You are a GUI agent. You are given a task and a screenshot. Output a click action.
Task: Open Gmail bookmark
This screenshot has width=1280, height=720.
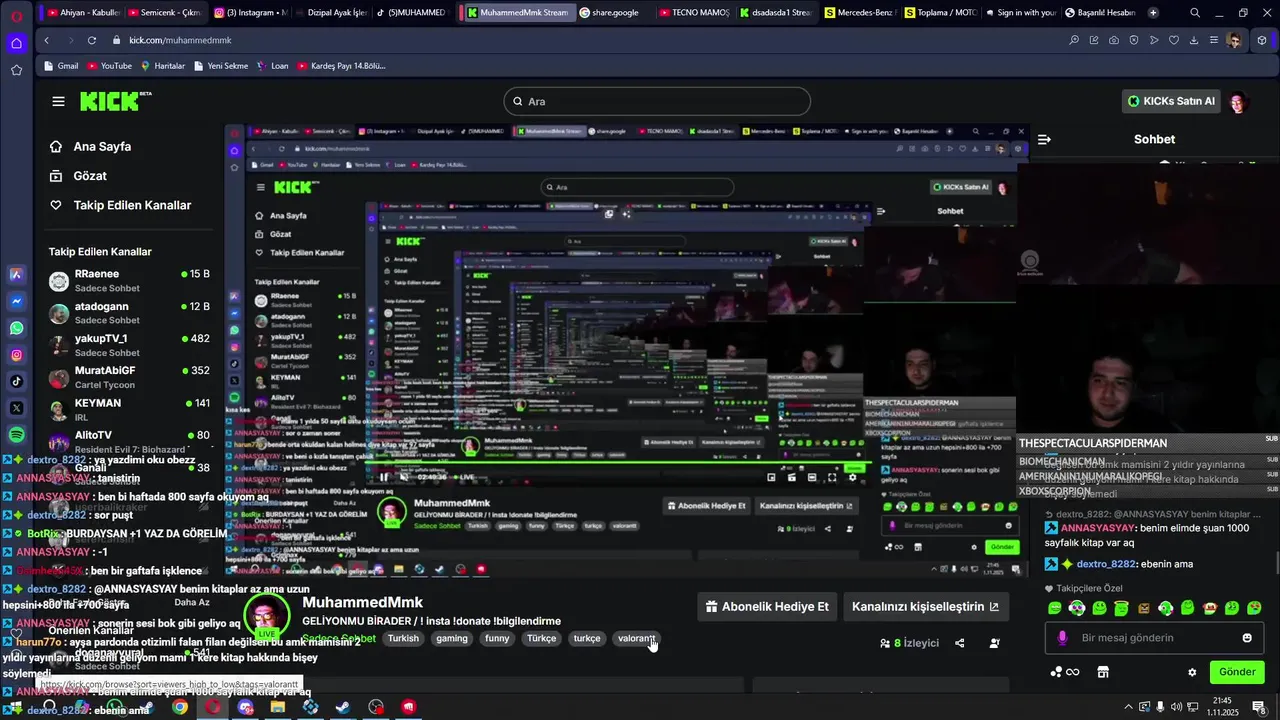tap(61, 66)
